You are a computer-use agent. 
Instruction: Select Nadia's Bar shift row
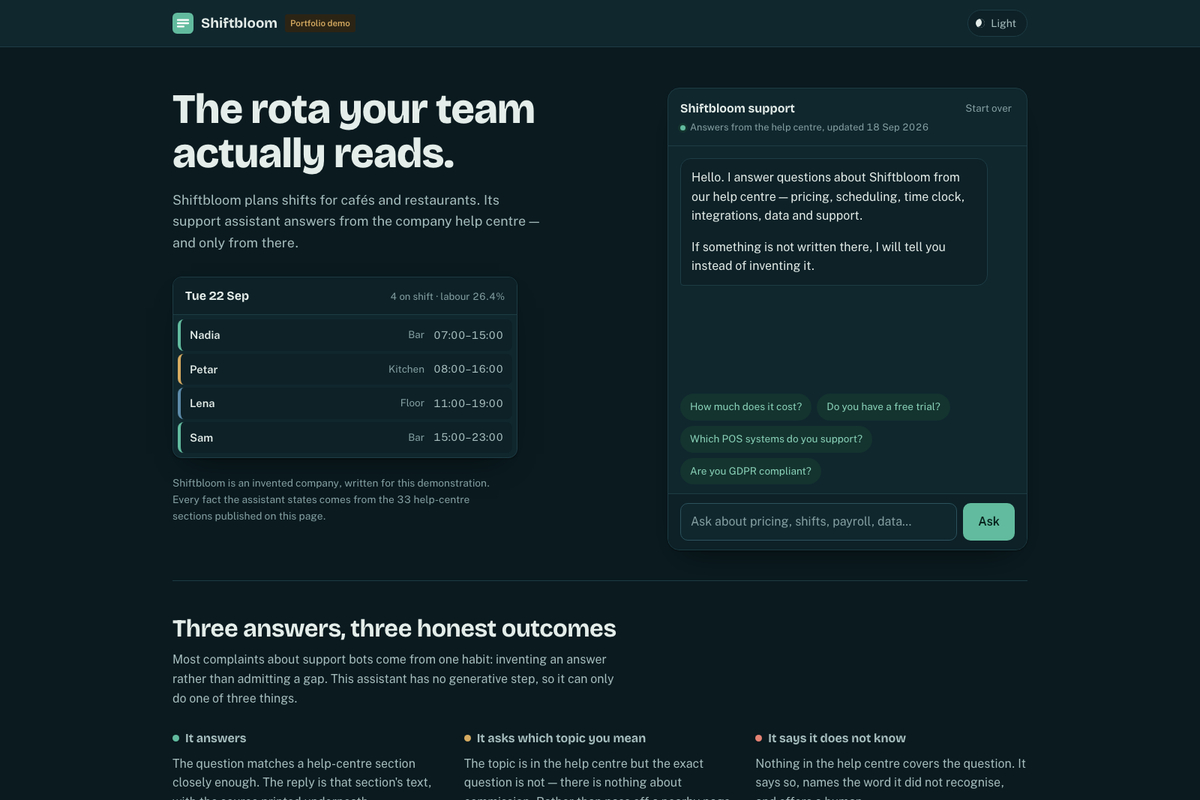coord(345,335)
